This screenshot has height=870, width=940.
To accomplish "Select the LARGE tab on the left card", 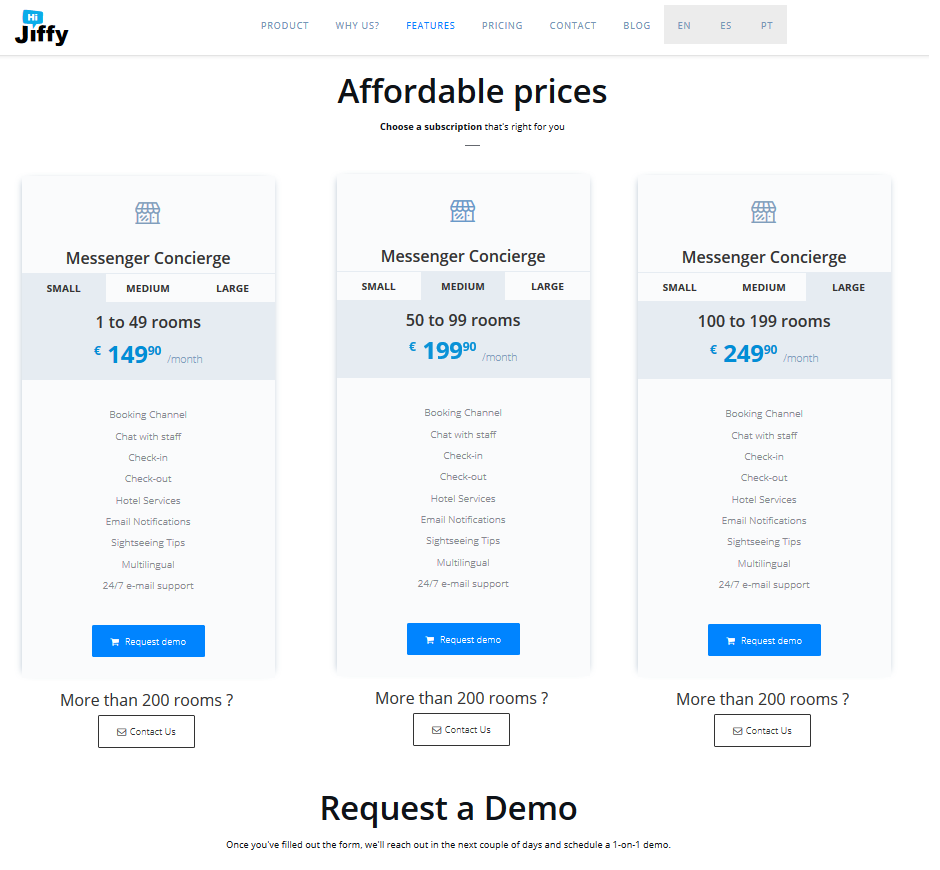I will (x=233, y=288).
